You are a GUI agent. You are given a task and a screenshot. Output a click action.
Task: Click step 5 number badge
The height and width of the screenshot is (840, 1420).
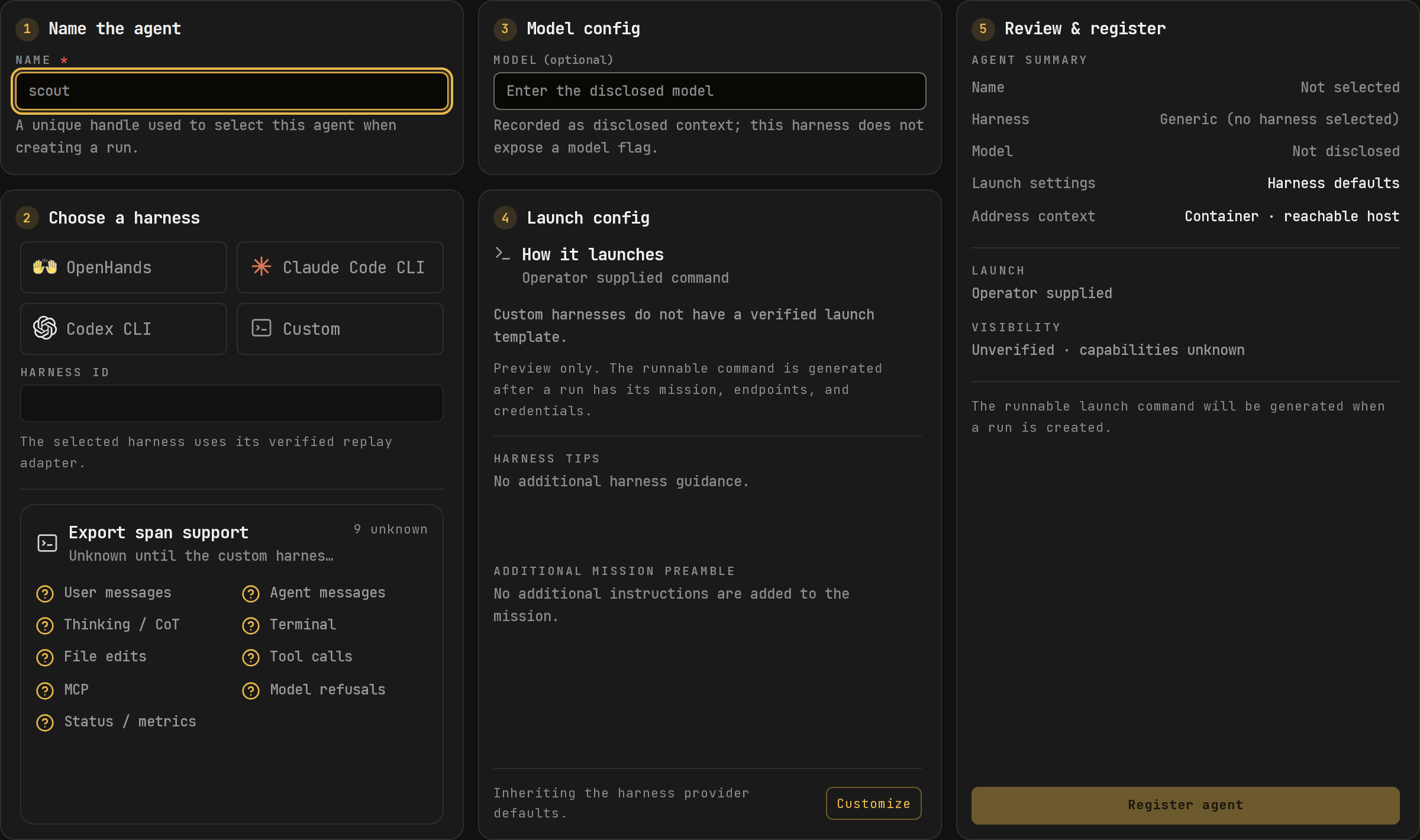tap(983, 29)
